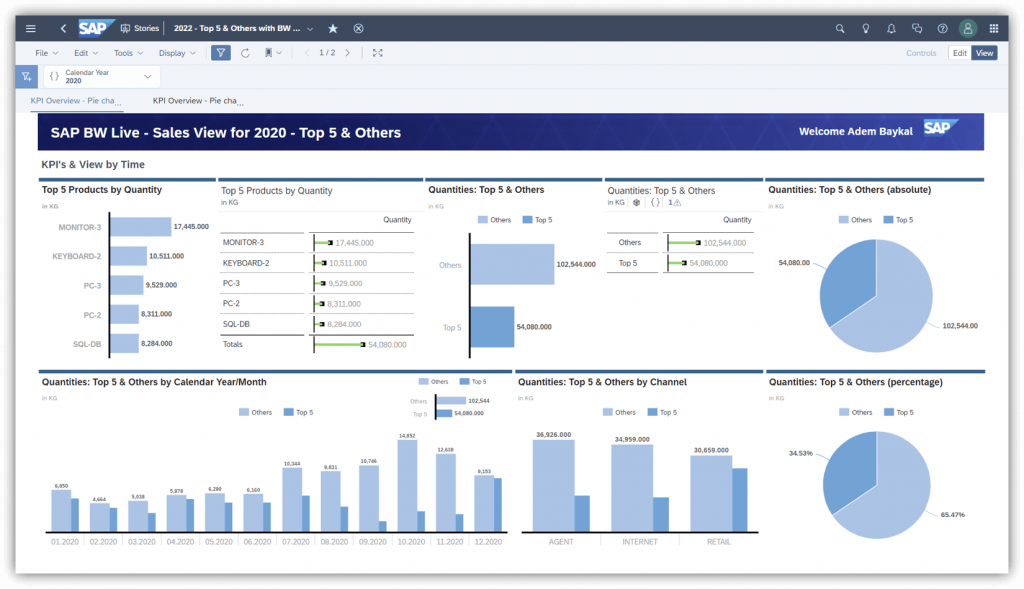Viewport: 1024px width, 589px height.
Task: Open the Display menu
Action: (x=177, y=53)
